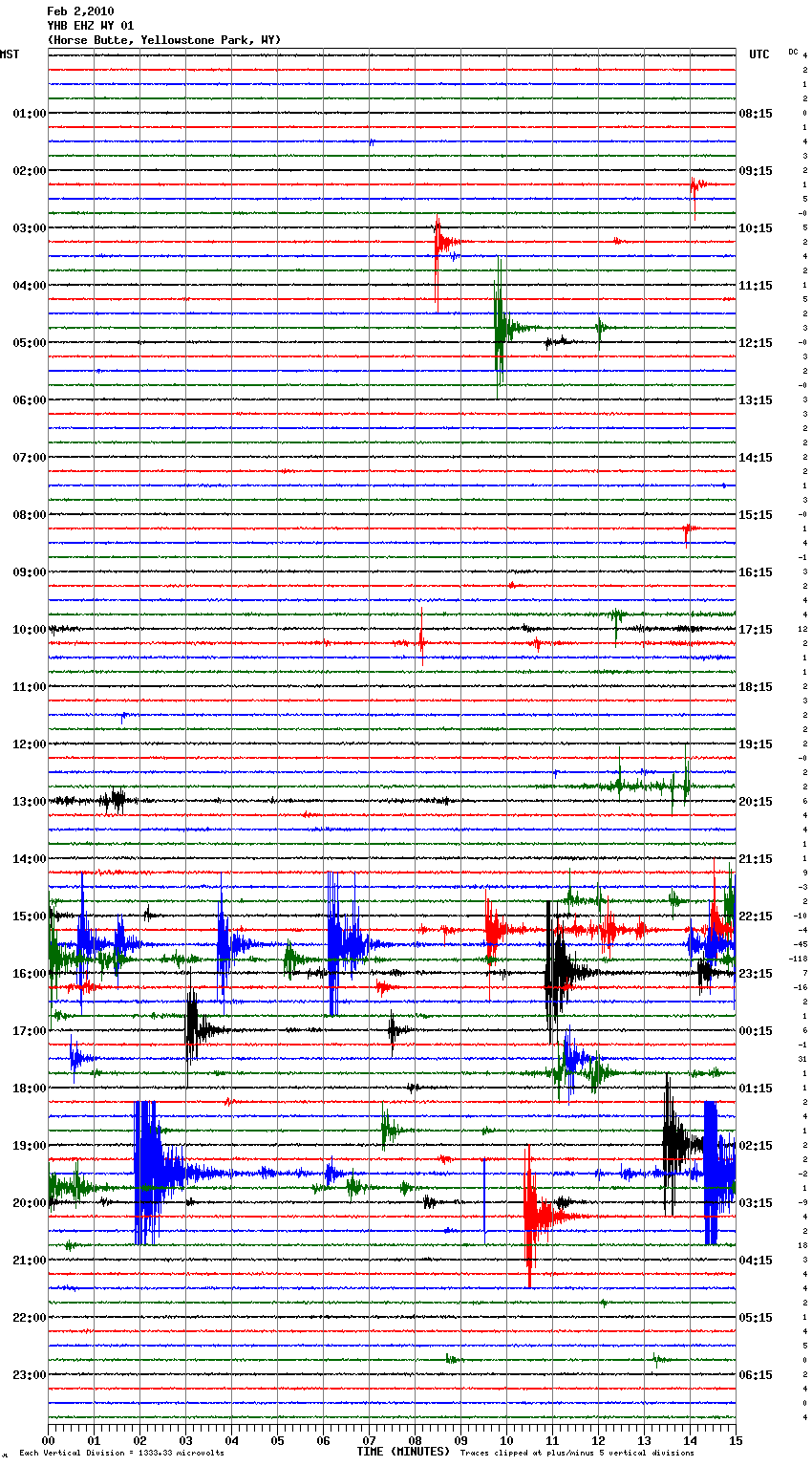The image size is (812, 1466).
Task: Click the DC offset value '-45'
Action: pyautogui.click(x=801, y=944)
